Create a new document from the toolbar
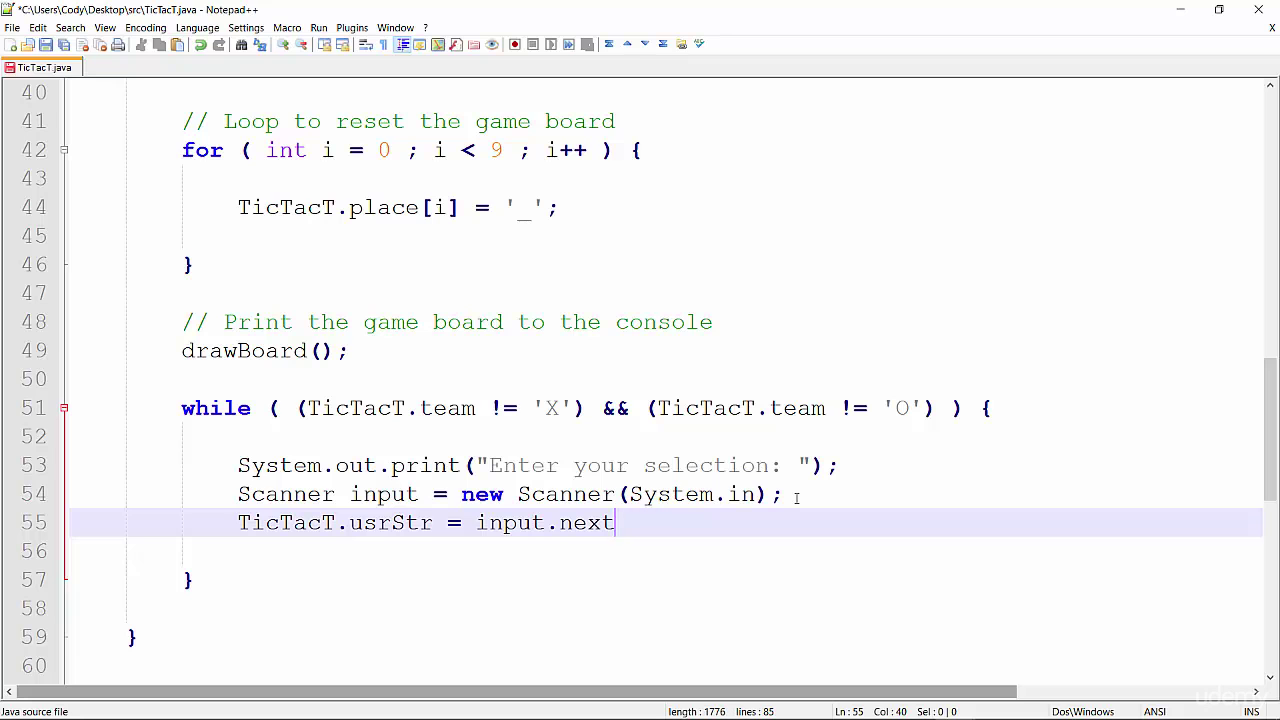This screenshot has height=720, width=1280. pyautogui.click(x=10, y=44)
